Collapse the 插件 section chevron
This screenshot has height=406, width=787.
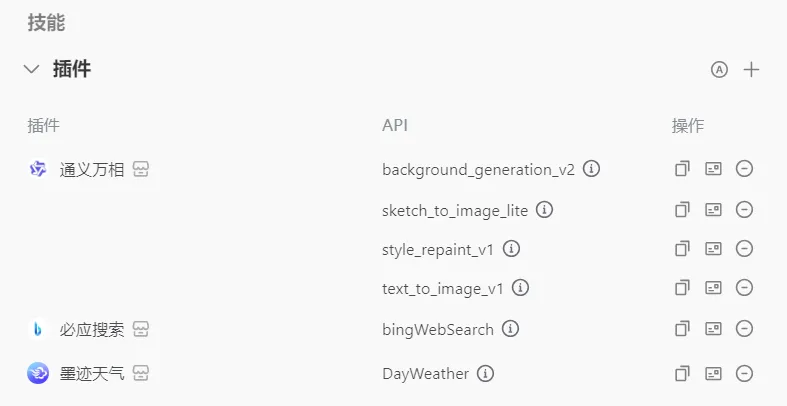pyautogui.click(x=31, y=69)
